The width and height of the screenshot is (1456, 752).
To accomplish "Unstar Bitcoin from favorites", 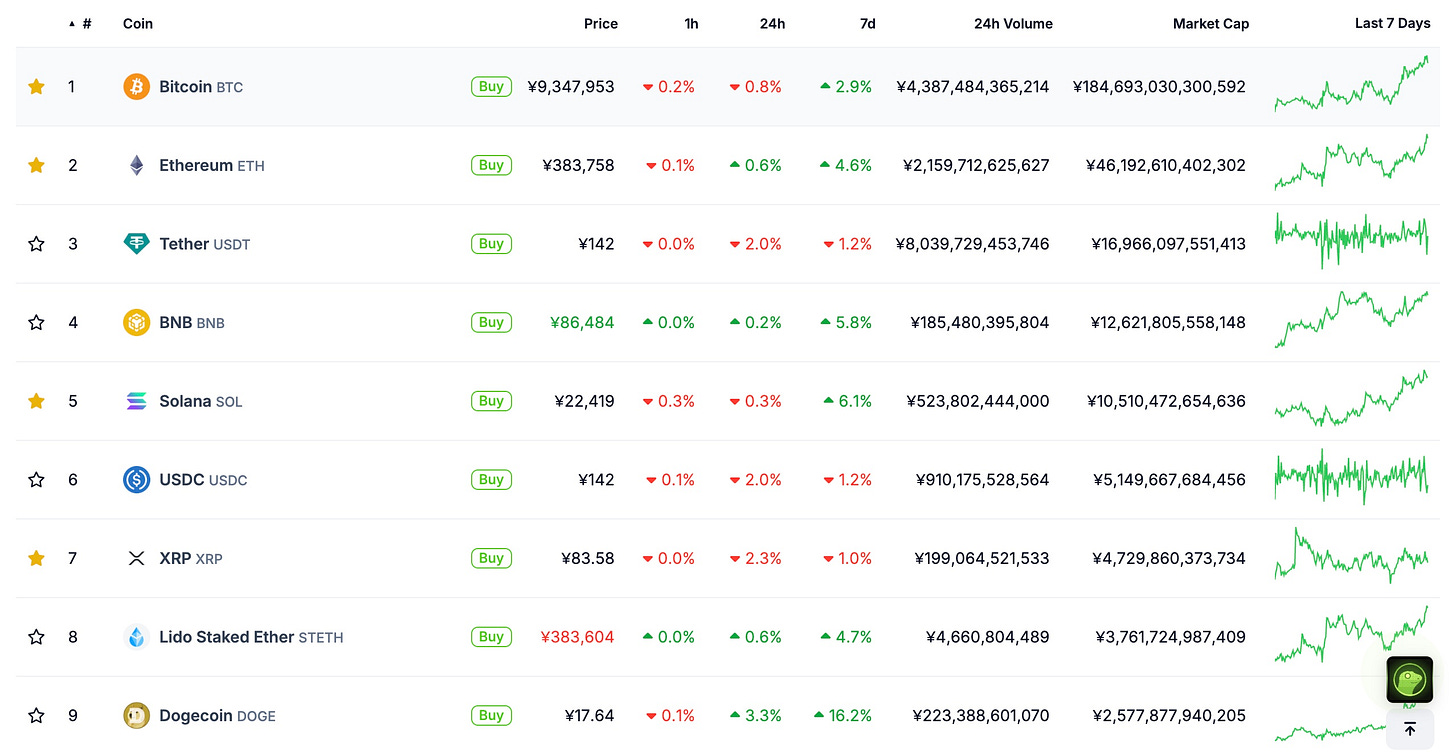I will pyautogui.click(x=37, y=87).
